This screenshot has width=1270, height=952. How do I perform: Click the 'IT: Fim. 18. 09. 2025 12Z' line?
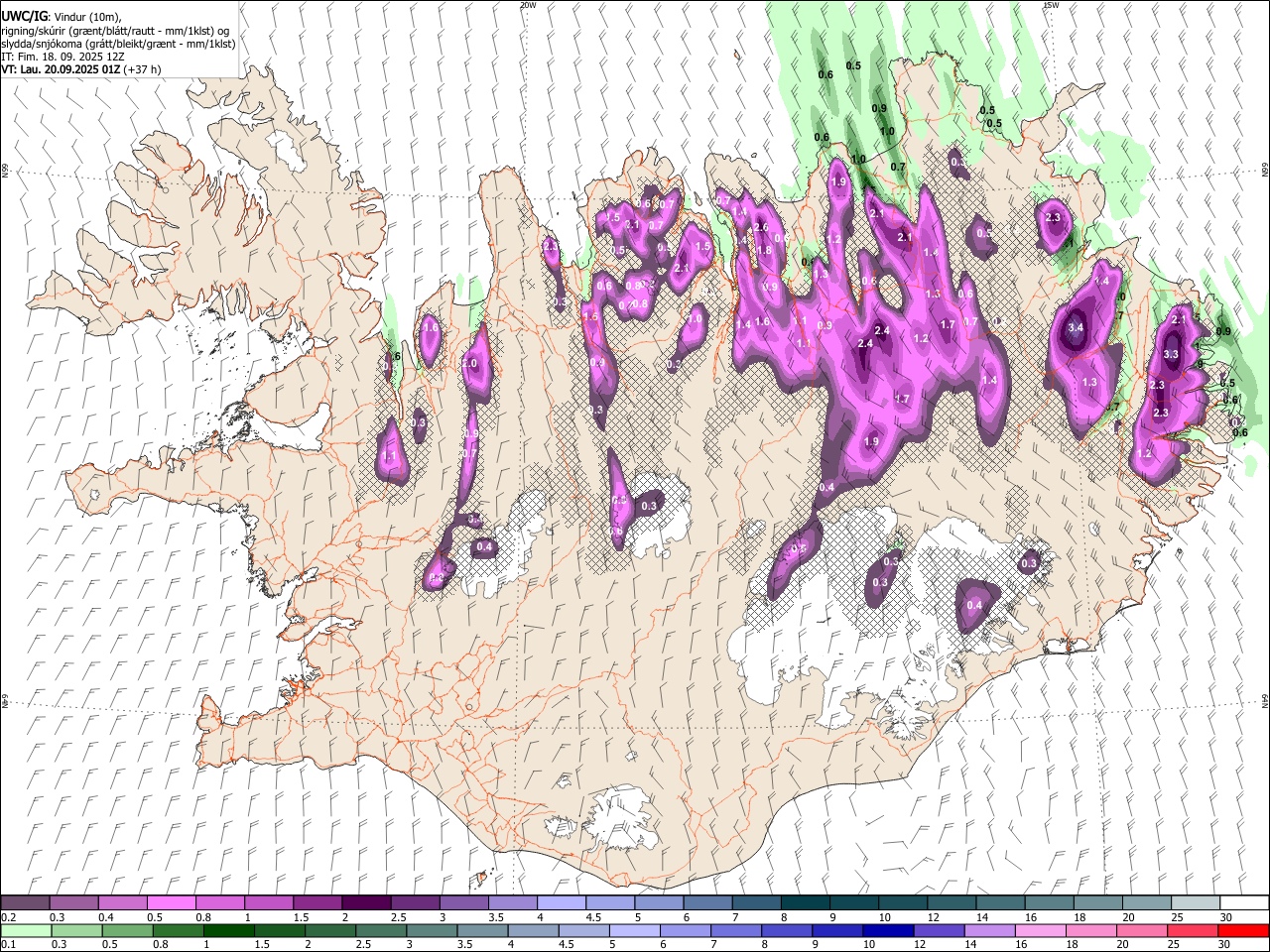[63, 57]
